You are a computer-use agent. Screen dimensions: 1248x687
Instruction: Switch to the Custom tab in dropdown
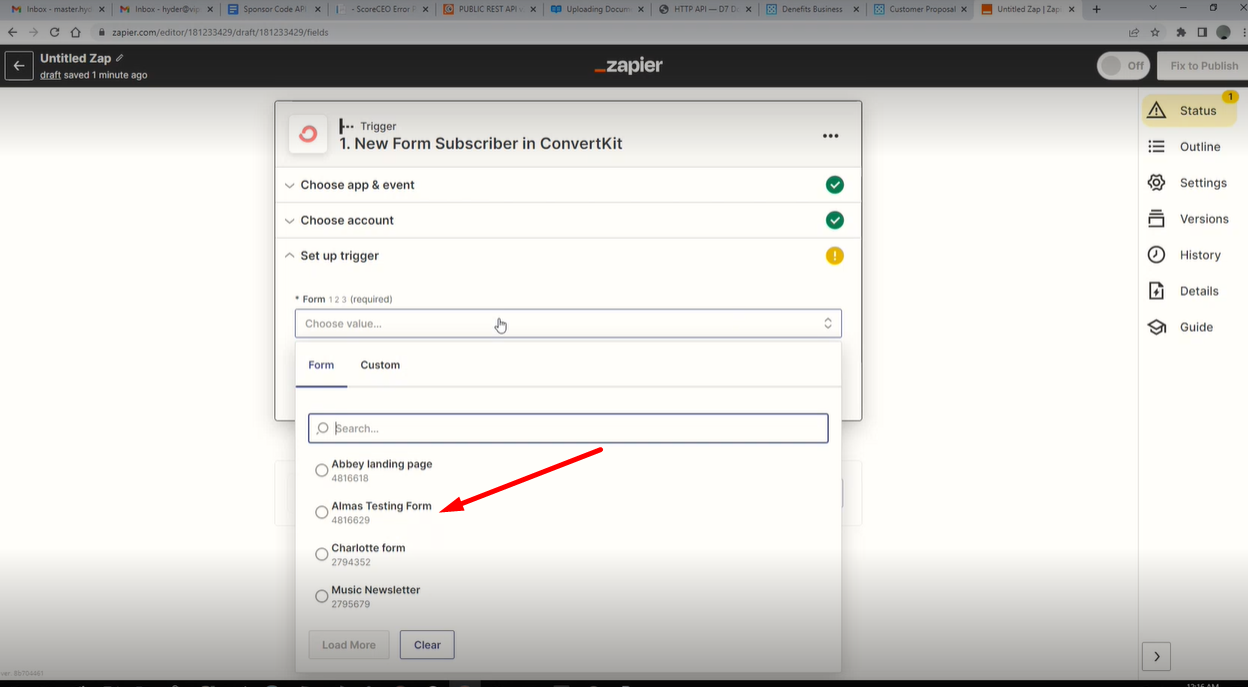click(380, 365)
